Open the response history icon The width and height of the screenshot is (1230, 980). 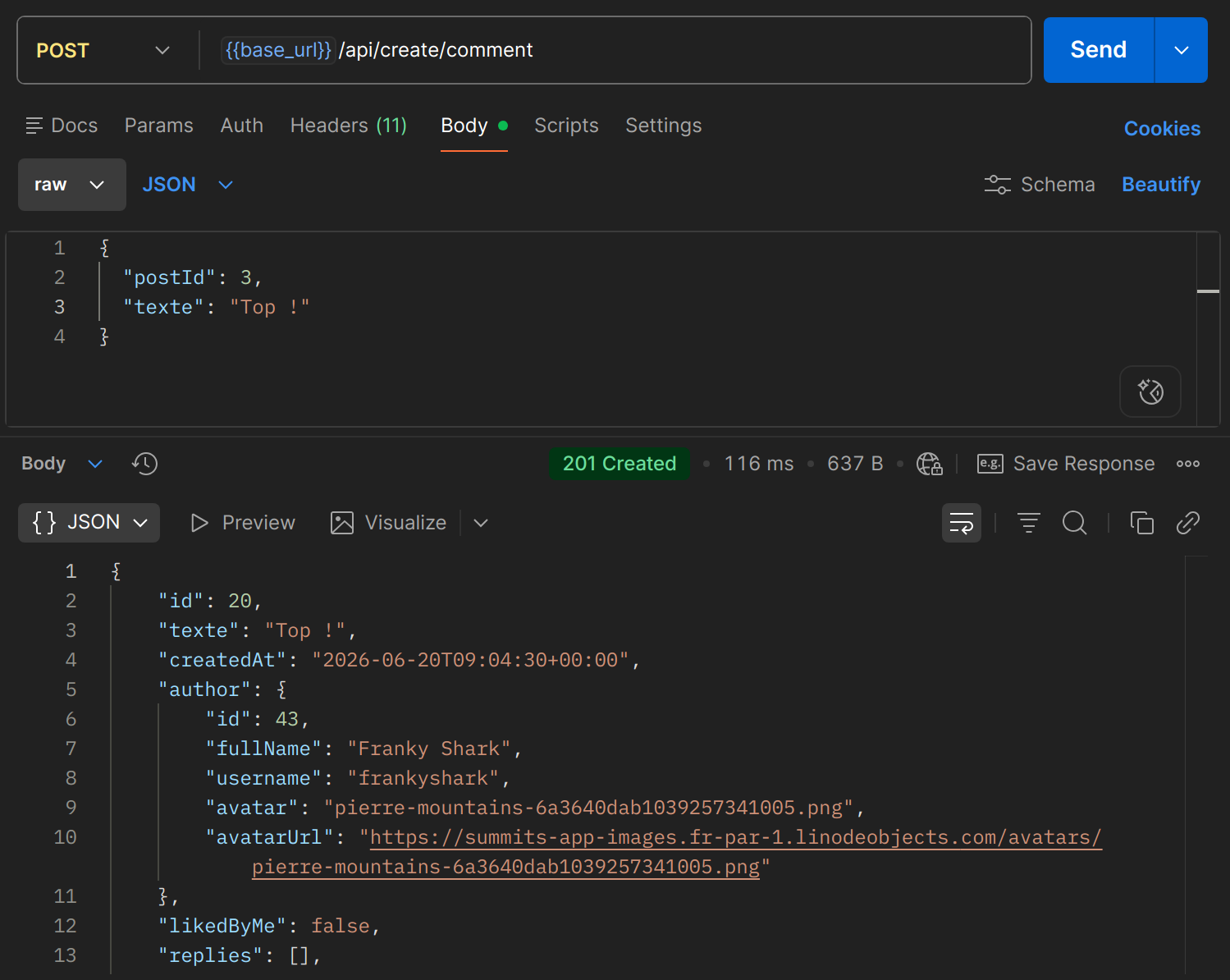[144, 464]
